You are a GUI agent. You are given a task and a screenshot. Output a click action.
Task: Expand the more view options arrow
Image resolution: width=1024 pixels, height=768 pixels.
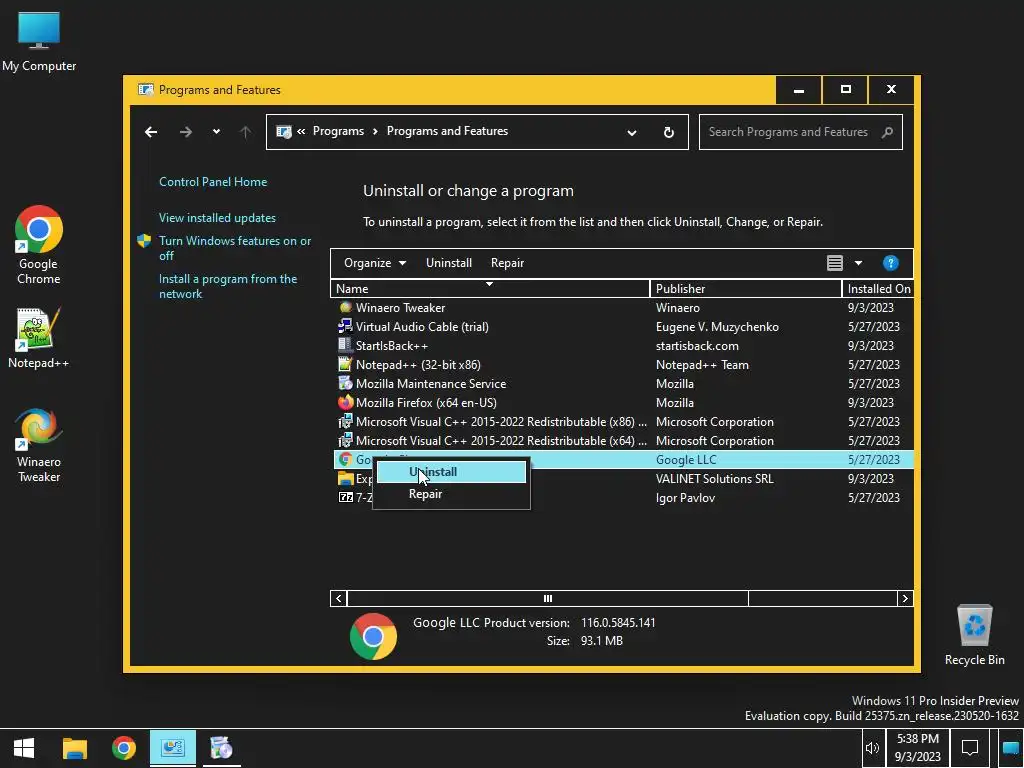tap(858, 263)
